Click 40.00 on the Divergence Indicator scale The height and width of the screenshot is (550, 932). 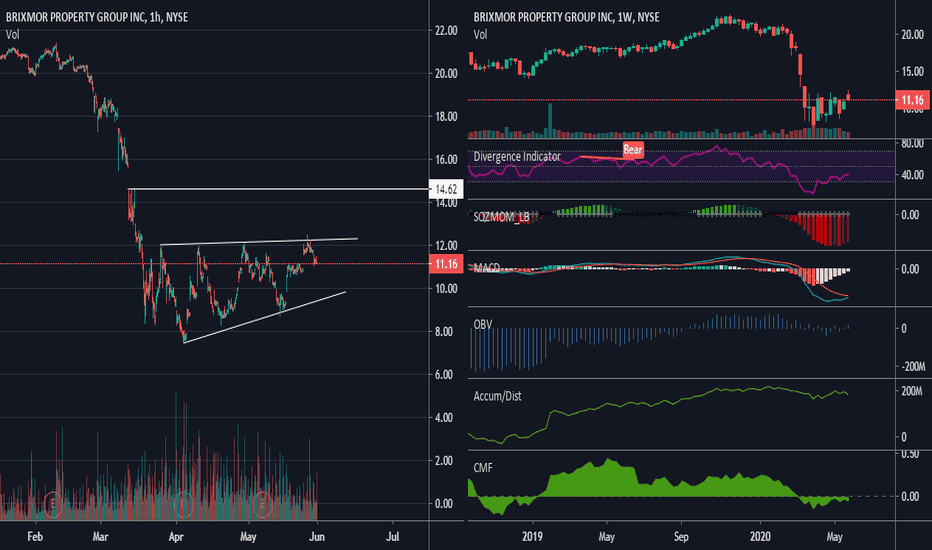912,175
